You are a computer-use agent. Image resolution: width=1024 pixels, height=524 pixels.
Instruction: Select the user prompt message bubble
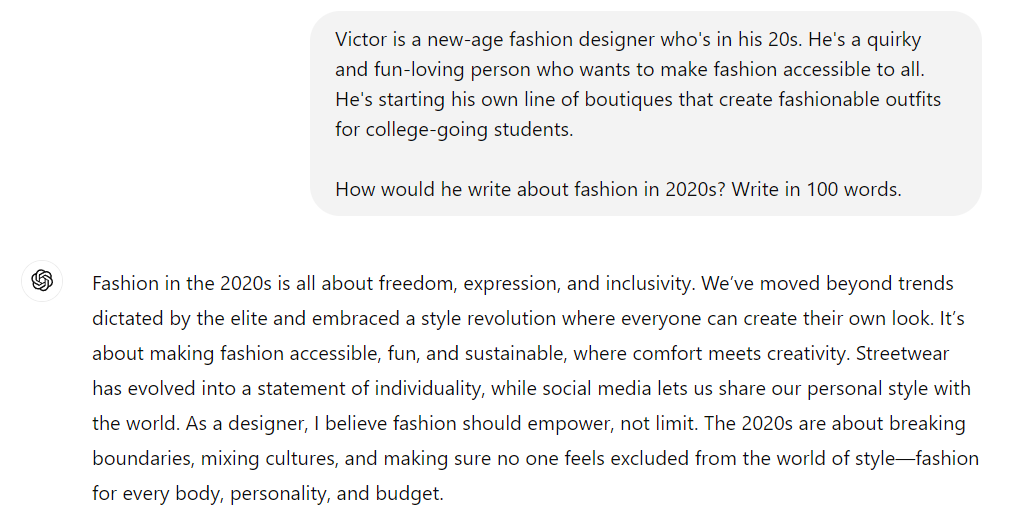(645, 114)
